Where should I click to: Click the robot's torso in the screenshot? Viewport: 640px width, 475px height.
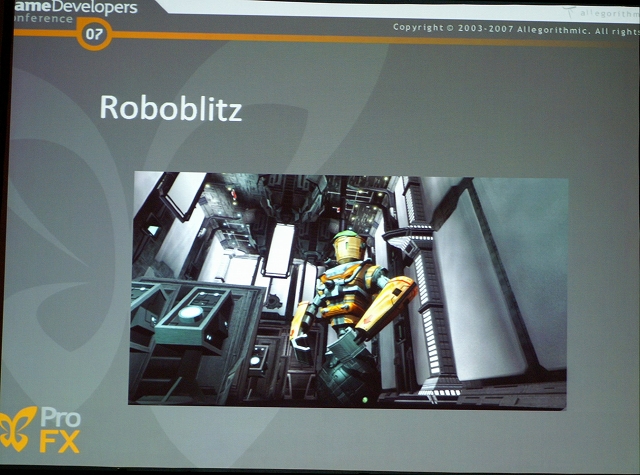point(345,290)
